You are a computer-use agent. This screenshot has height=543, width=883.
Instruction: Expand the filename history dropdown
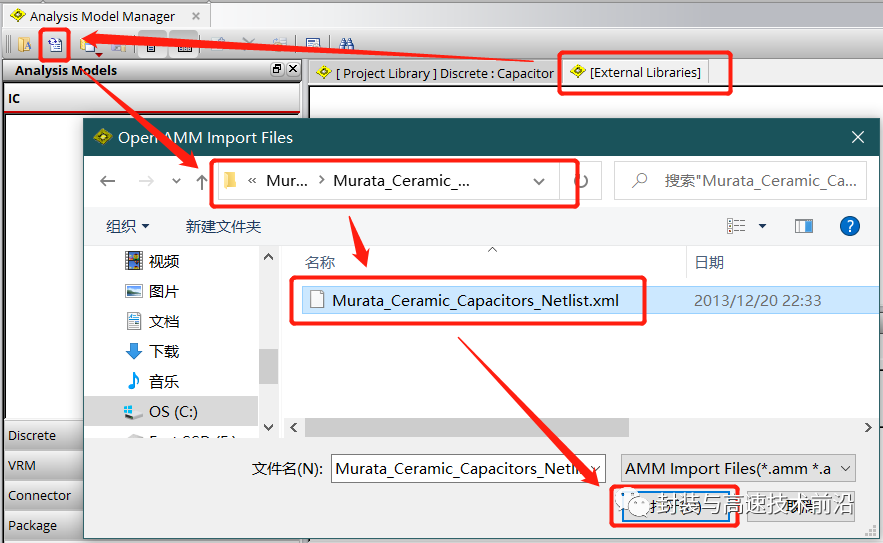tap(595, 469)
